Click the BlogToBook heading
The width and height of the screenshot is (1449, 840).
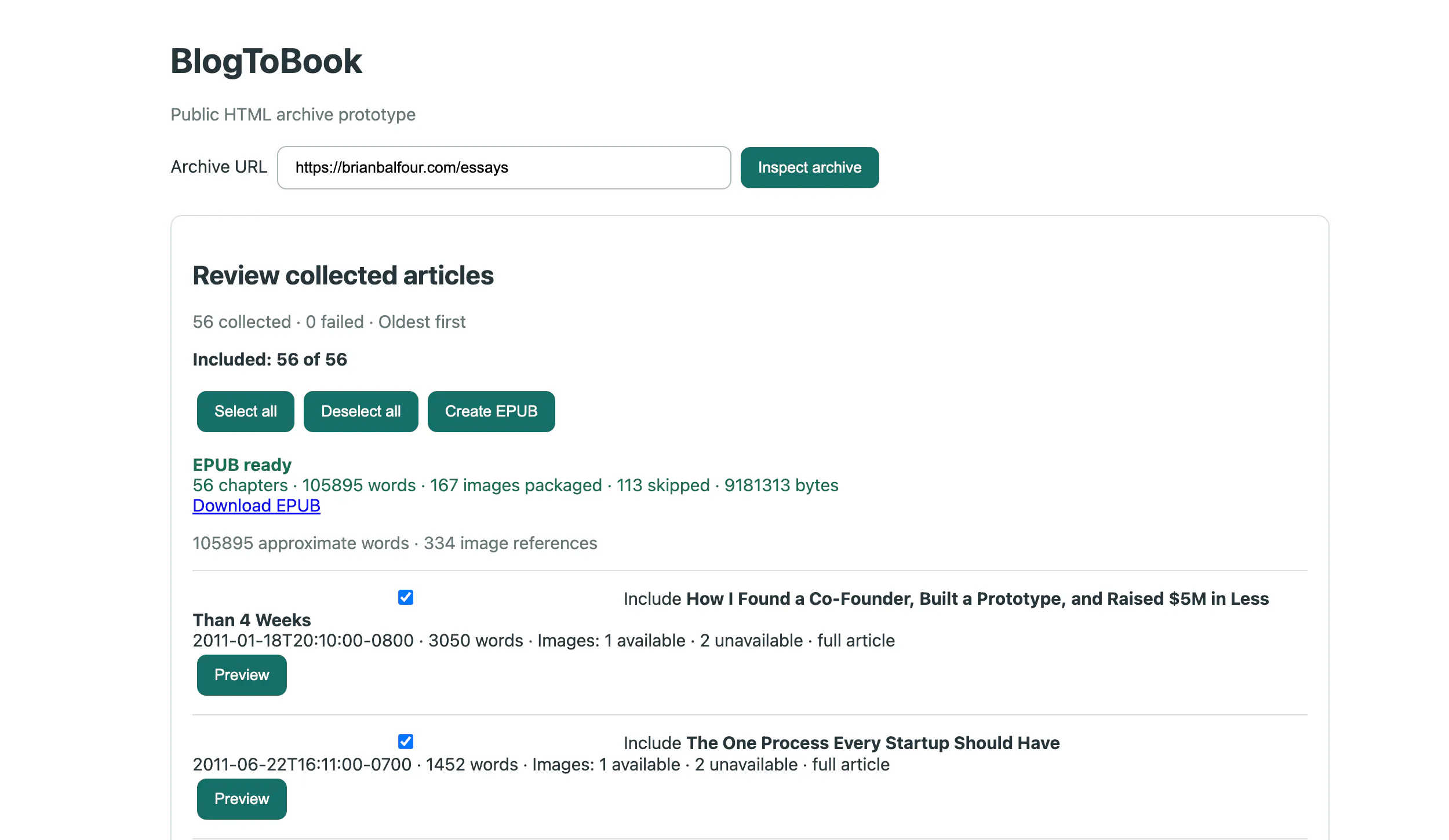click(x=266, y=61)
